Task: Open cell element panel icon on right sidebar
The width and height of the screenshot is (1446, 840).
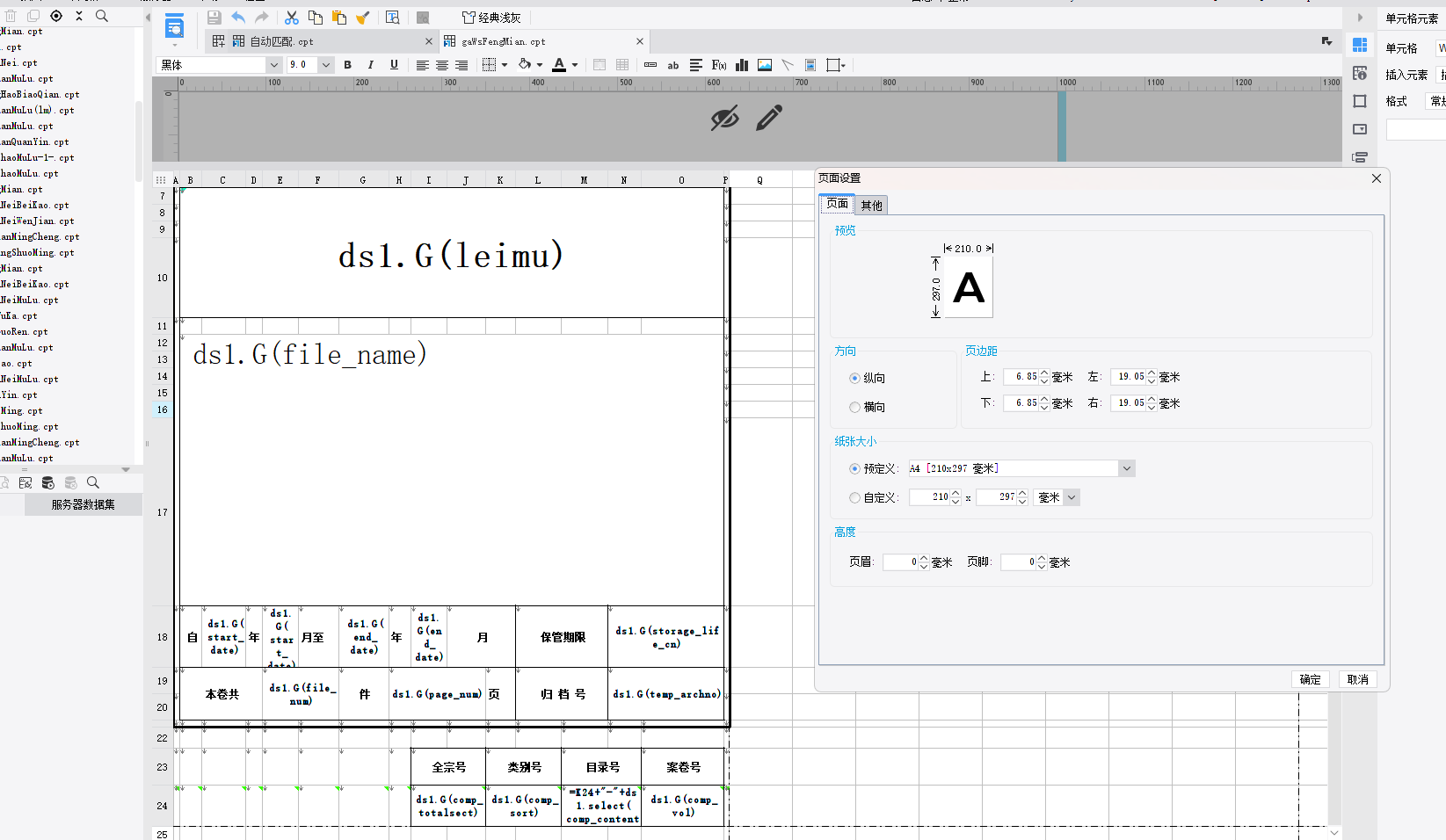Action: [1360, 46]
